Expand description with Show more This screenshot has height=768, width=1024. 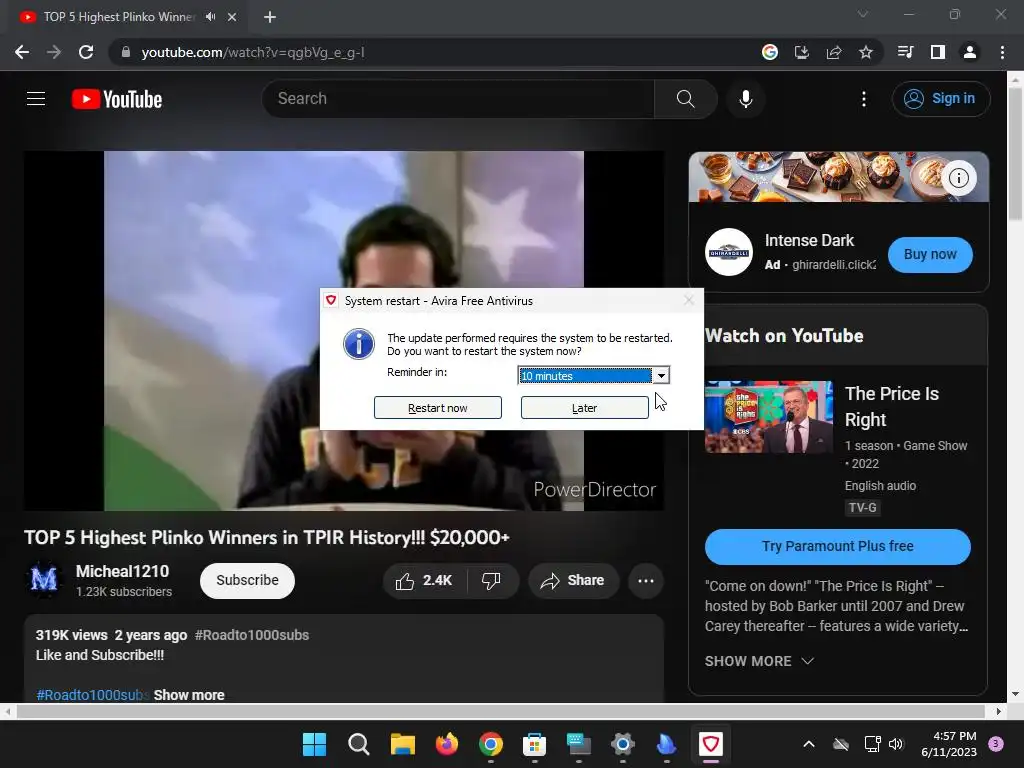tap(189, 695)
